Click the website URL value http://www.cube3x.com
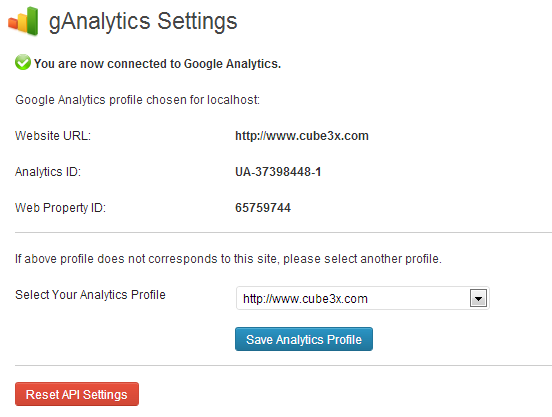The width and height of the screenshot is (552, 417). pyautogui.click(x=302, y=136)
